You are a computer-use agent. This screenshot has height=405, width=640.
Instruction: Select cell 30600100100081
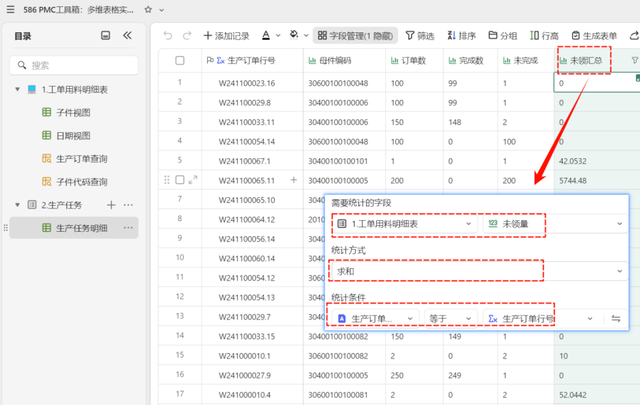(344, 395)
